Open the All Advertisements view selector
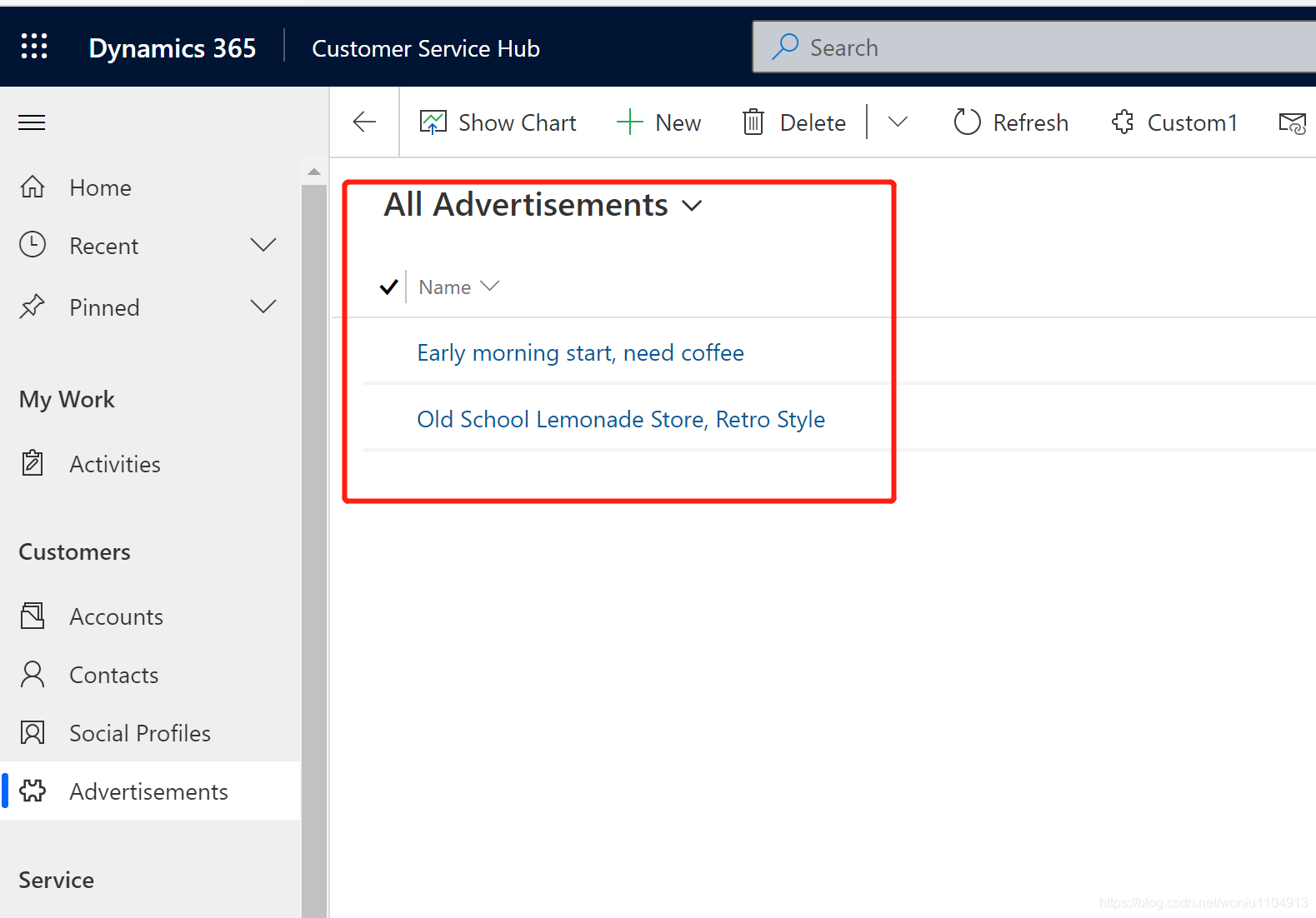Viewport: 1316px width, 918px height. pos(543,205)
